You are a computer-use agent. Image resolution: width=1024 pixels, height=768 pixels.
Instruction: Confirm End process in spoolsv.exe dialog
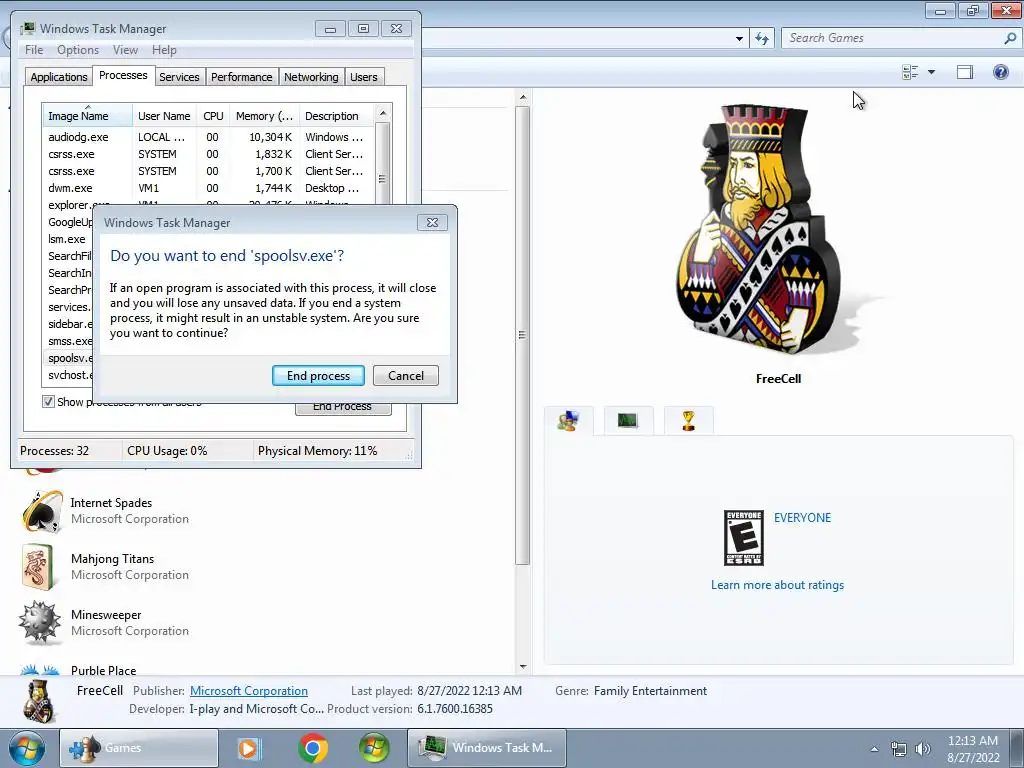click(318, 376)
